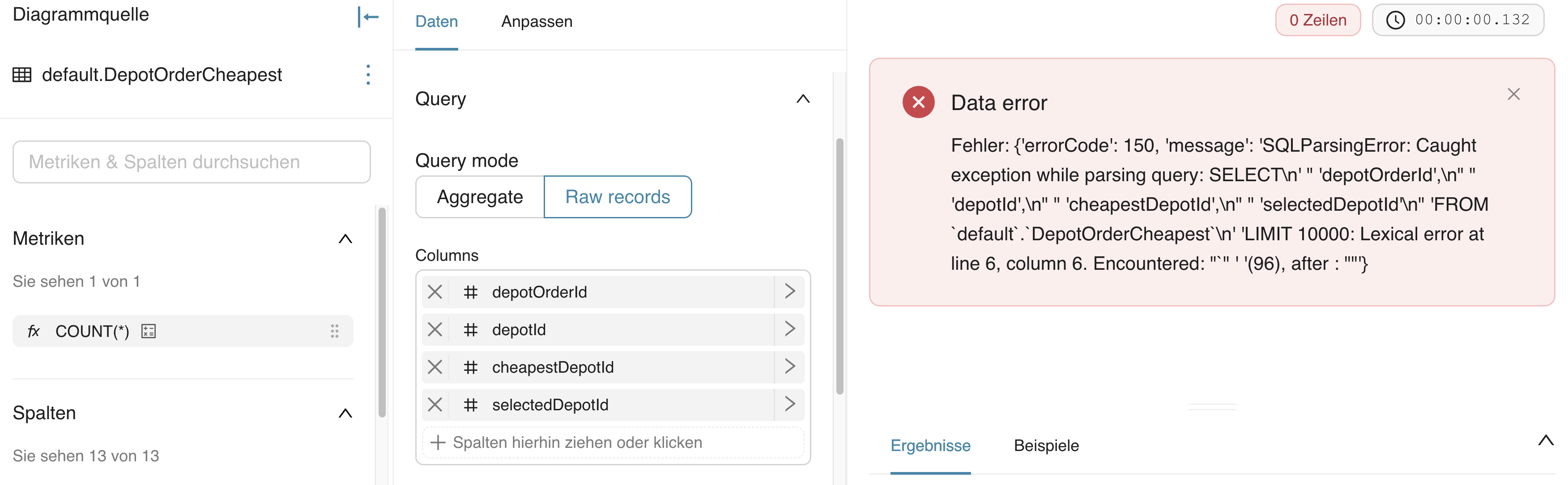Select Raw records query mode
Screen dimensions: 1568x485
pos(617,197)
